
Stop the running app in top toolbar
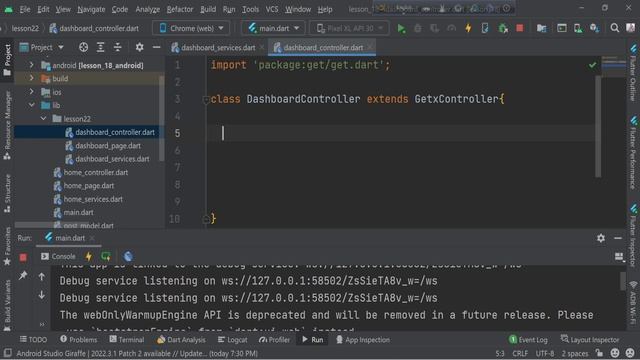click(x=520, y=28)
